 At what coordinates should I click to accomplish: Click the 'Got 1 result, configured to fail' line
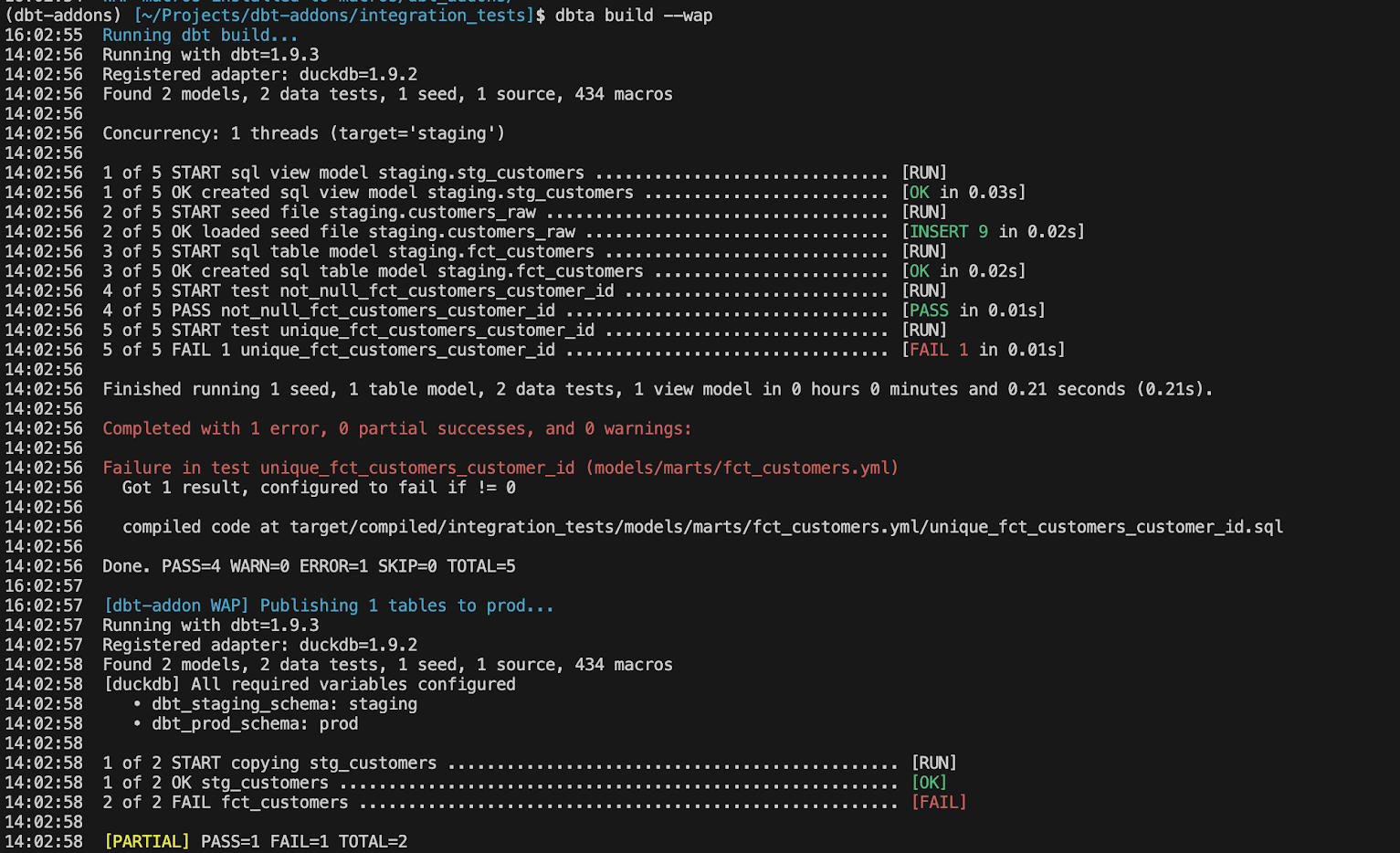point(319,488)
